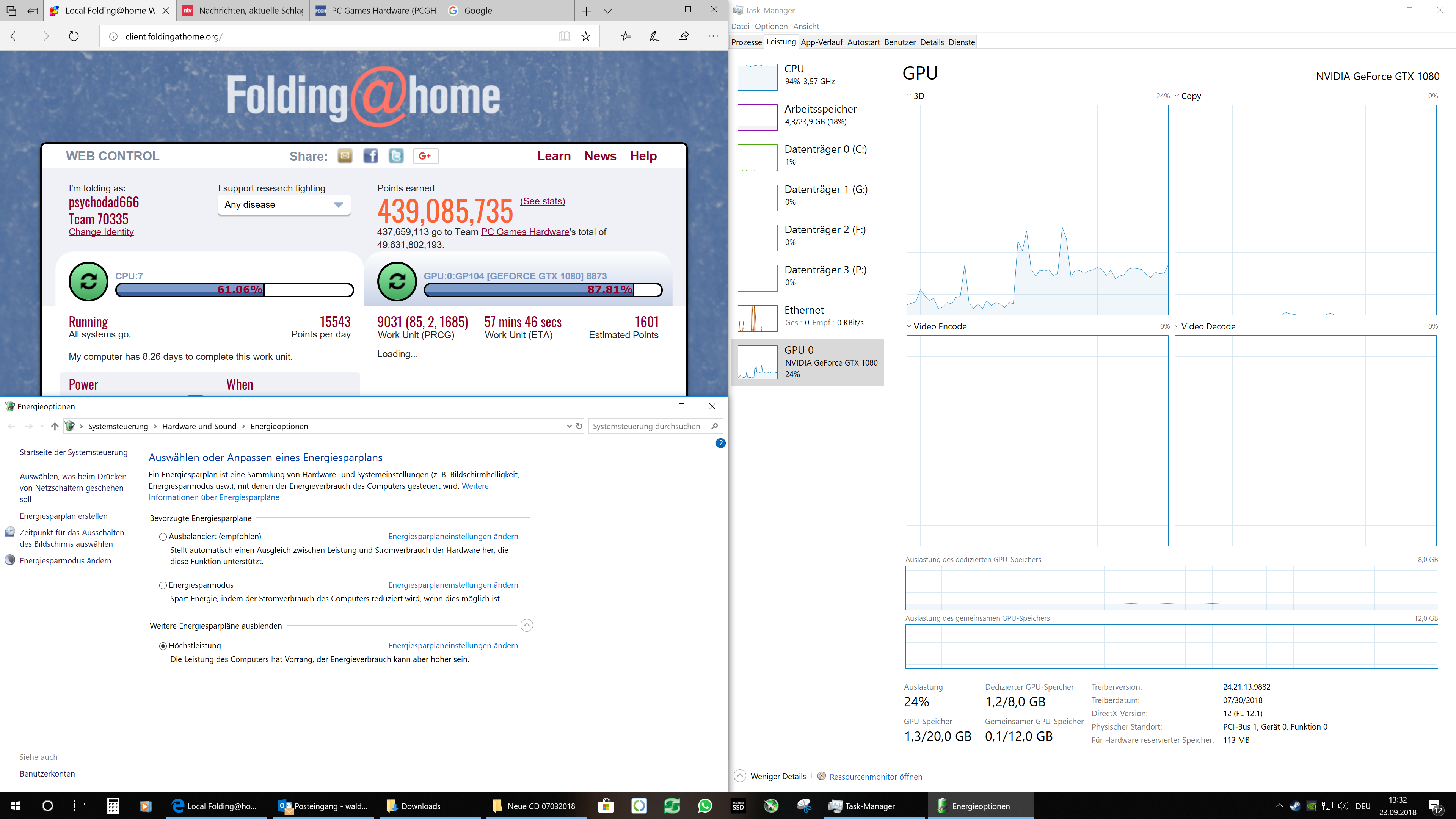Image resolution: width=1456 pixels, height=819 pixels.
Task: Open Ressourcenmonitor öffnen link
Action: click(x=875, y=776)
